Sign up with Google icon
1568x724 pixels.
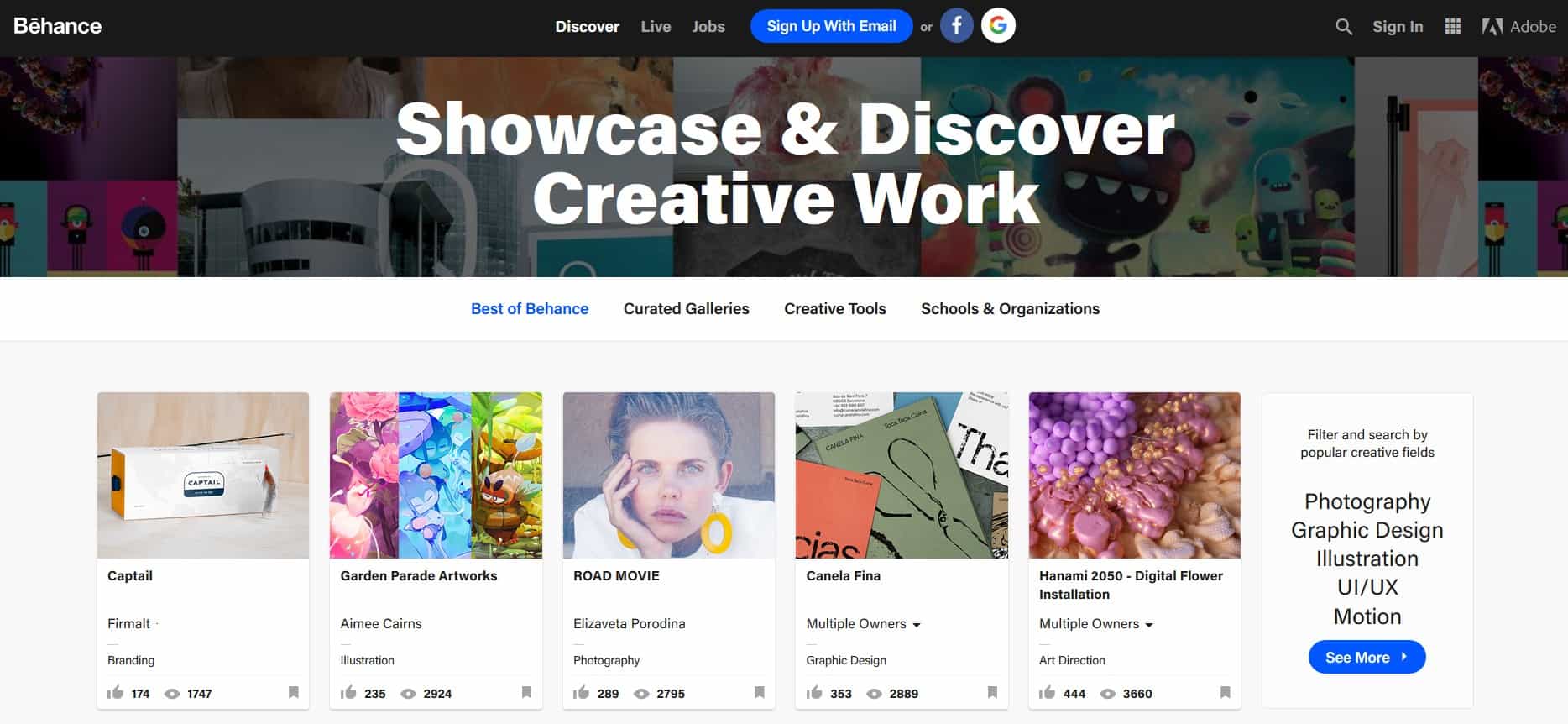click(998, 26)
